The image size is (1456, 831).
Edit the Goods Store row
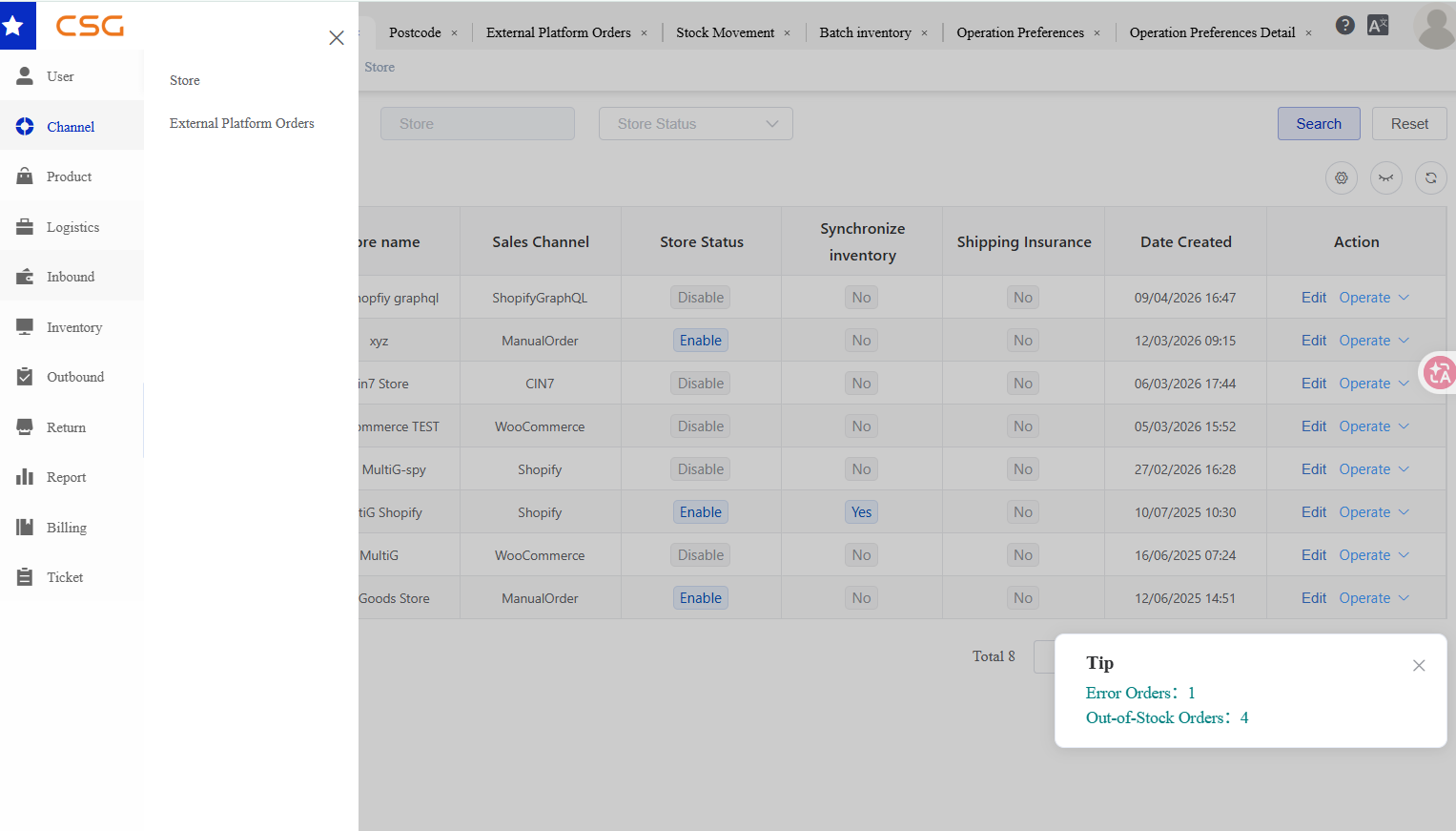point(1314,598)
